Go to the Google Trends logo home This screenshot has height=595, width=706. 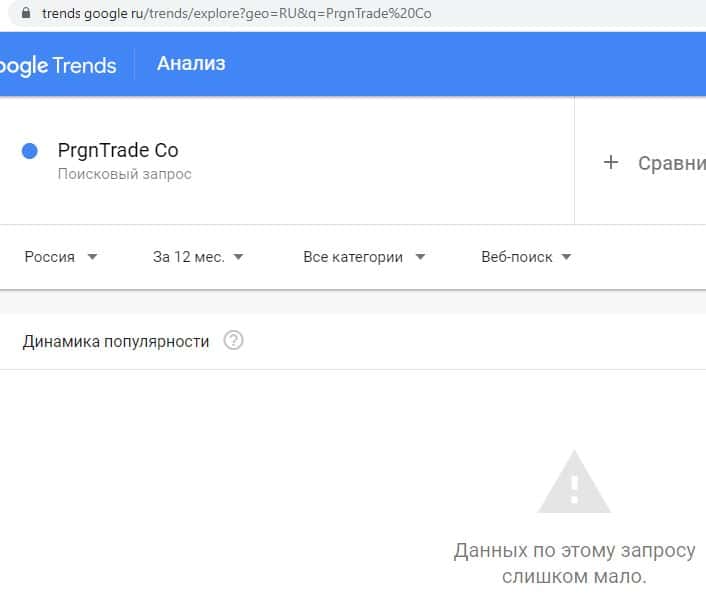pyautogui.click(x=57, y=66)
